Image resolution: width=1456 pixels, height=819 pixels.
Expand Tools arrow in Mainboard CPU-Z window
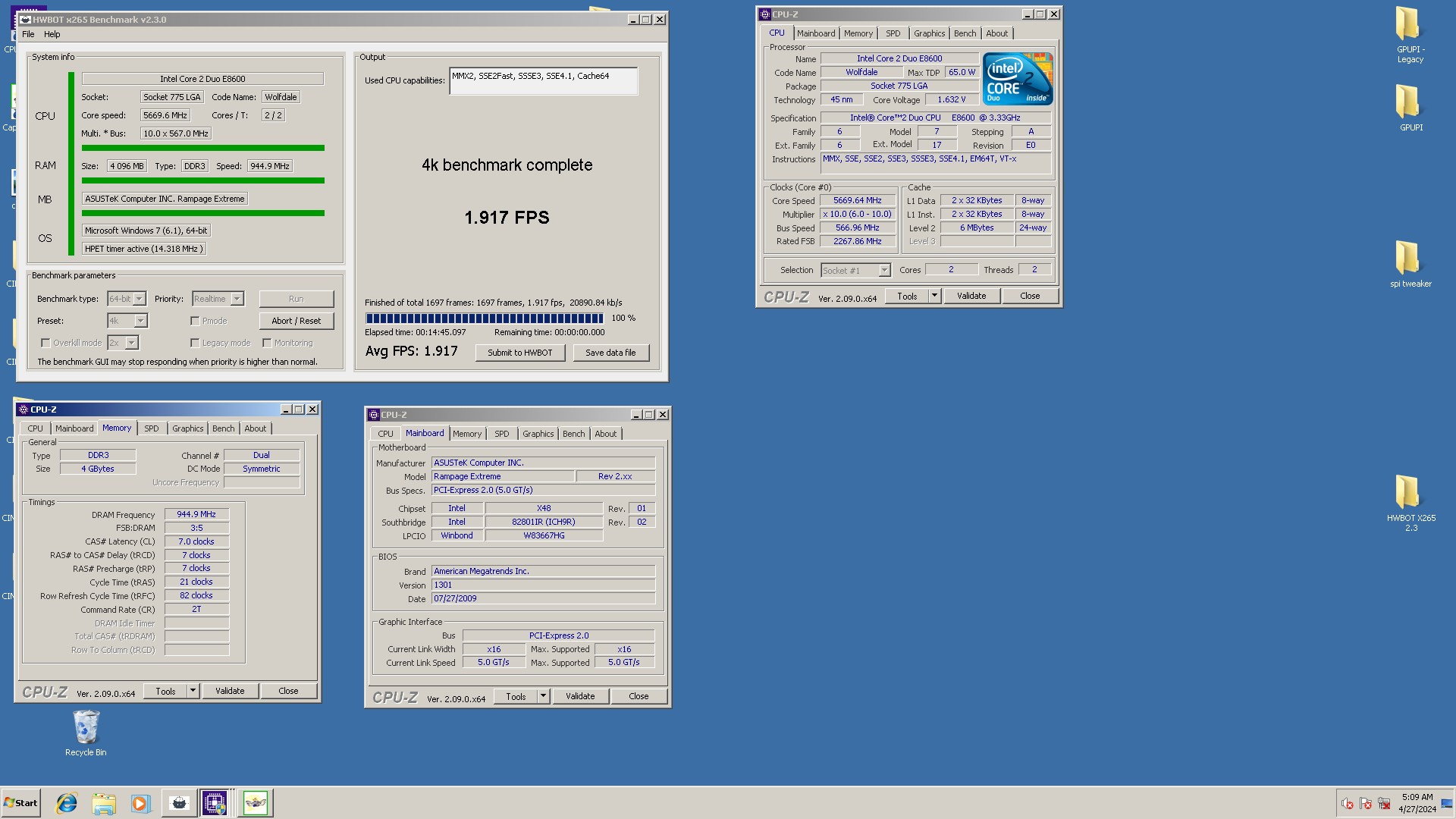coord(543,697)
